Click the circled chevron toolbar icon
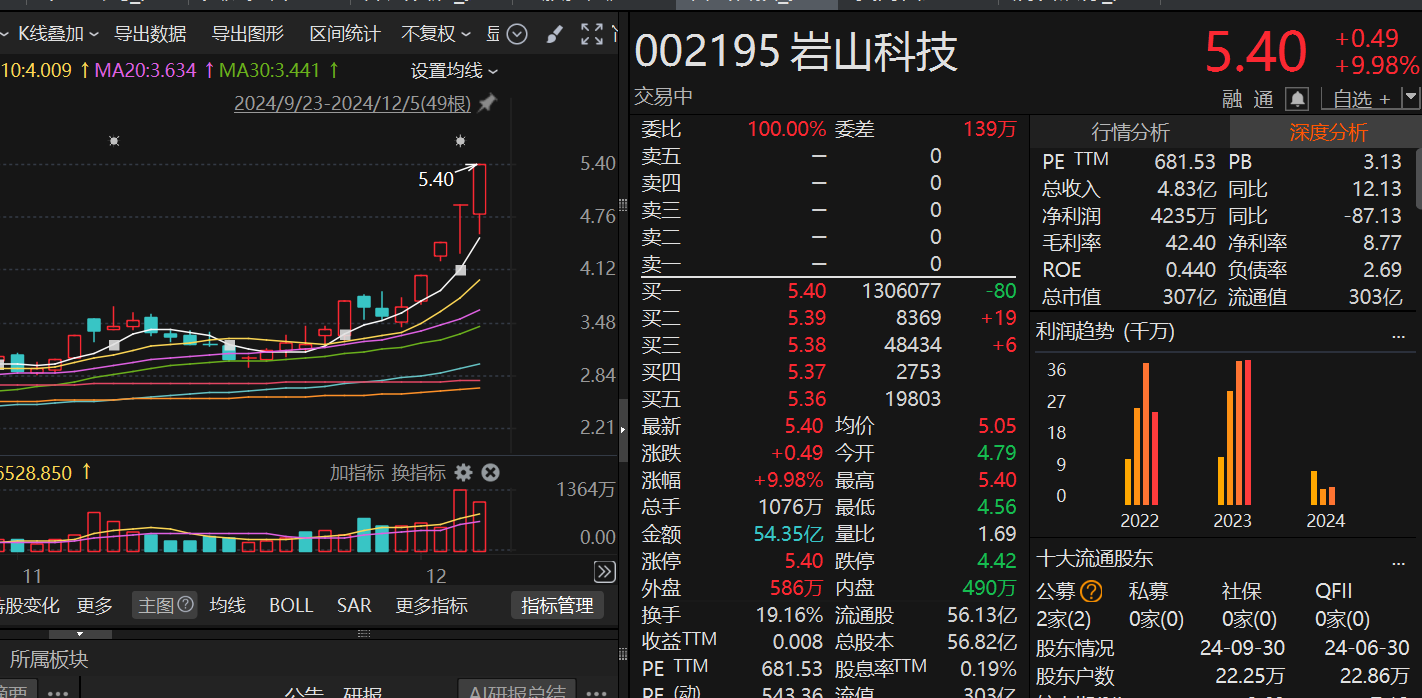1422x698 pixels. pyautogui.click(x=517, y=34)
